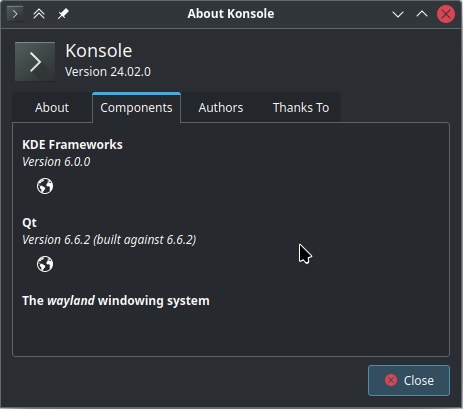Minimize the About Konsole dialog

pyautogui.click(x=398, y=14)
